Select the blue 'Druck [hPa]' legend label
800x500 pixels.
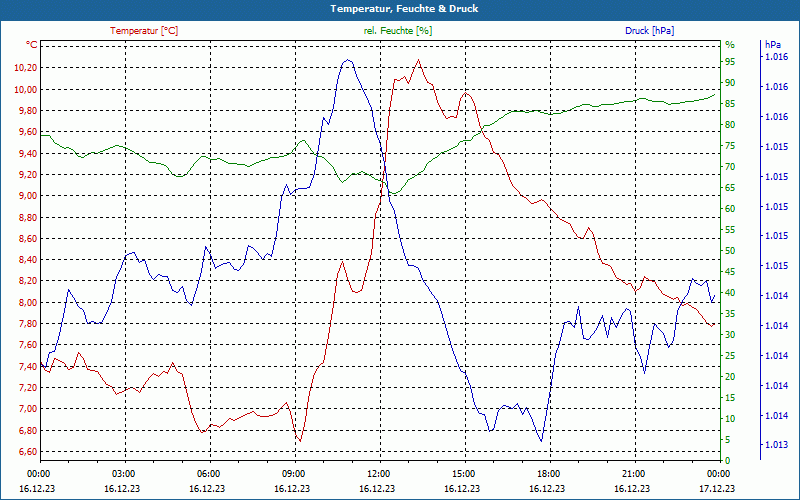(649, 31)
